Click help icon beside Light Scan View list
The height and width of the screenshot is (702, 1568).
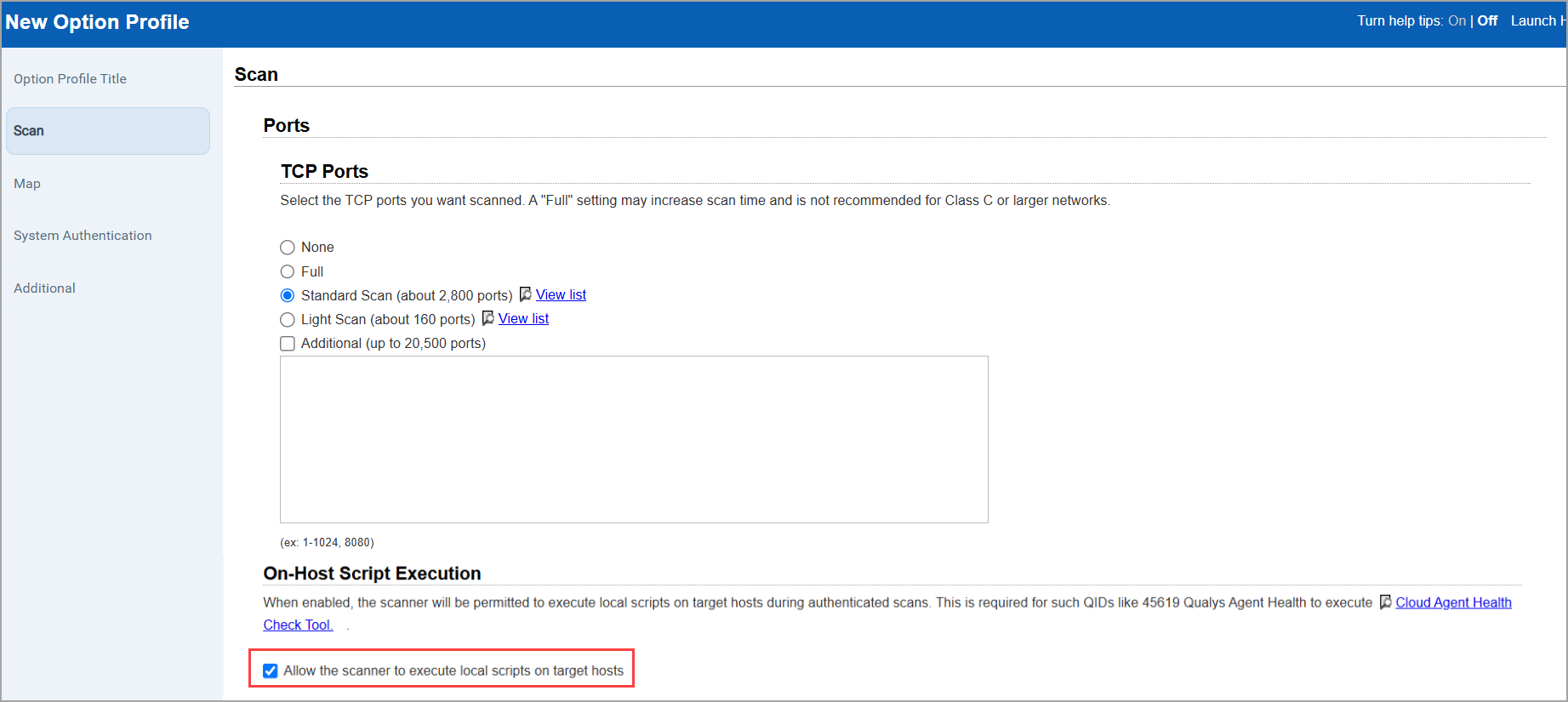[x=488, y=318]
